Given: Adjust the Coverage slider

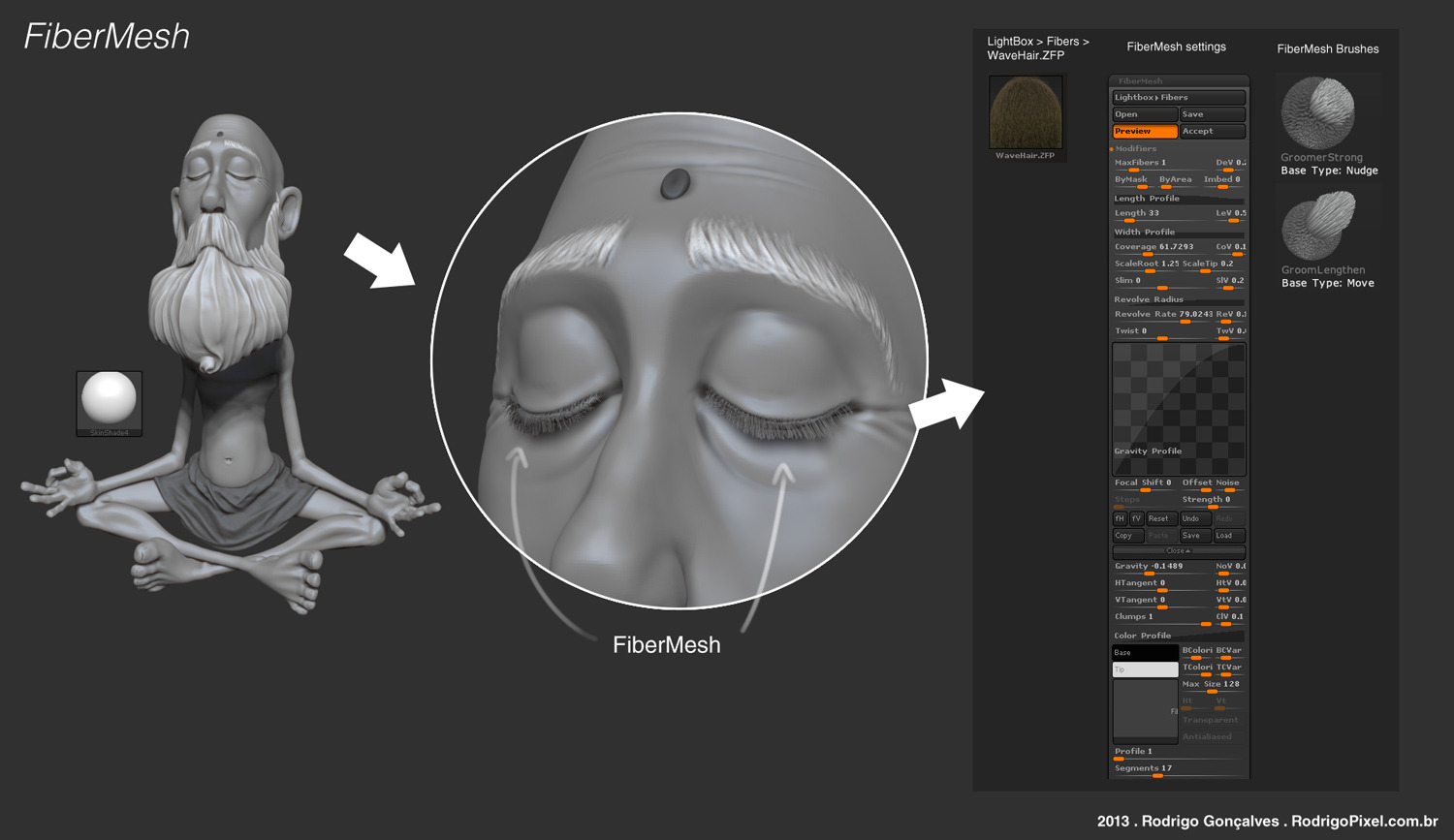Looking at the screenshot, I should [1161, 248].
